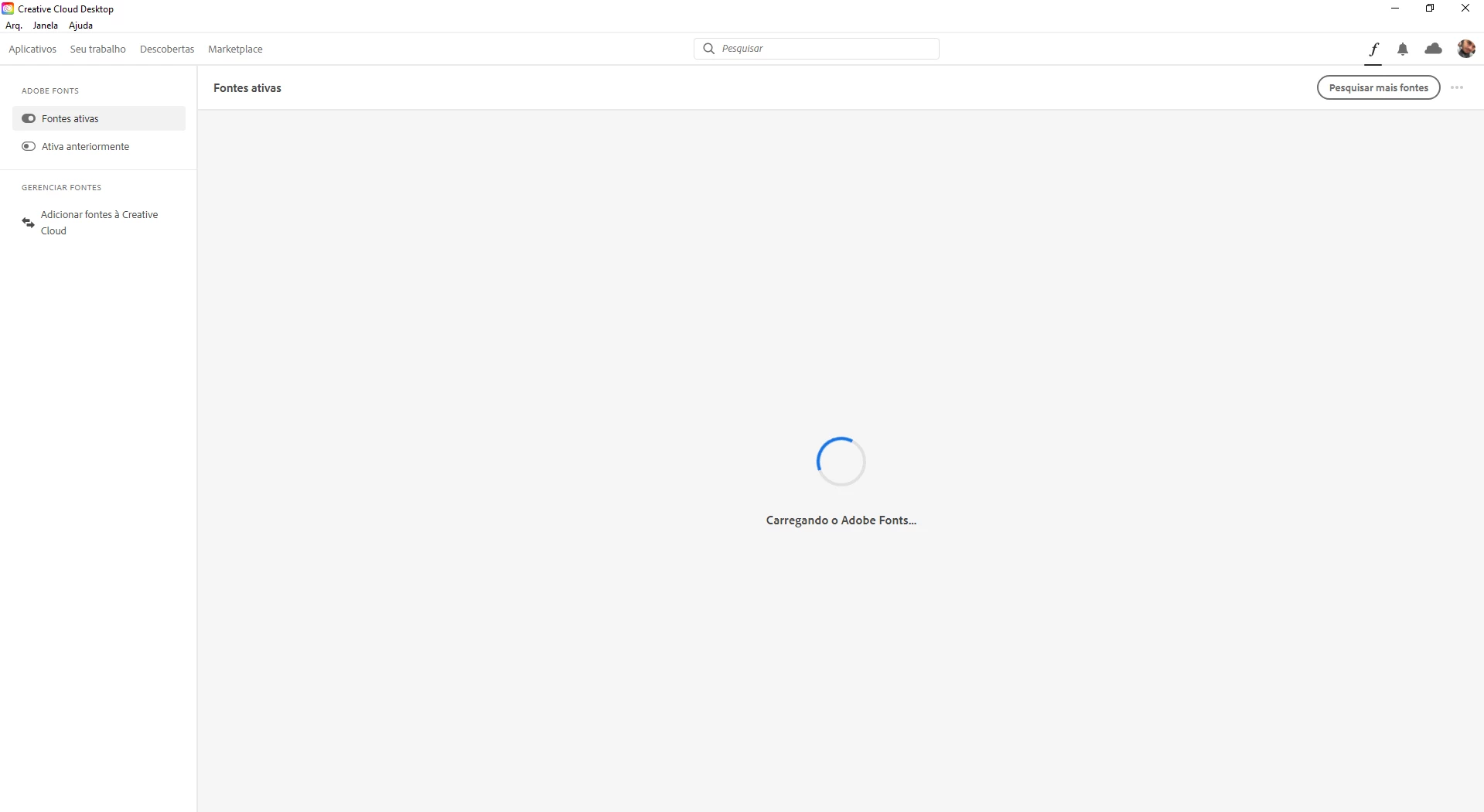Go to the Descobertas tab
This screenshot has height=812, width=1484.
167,49
